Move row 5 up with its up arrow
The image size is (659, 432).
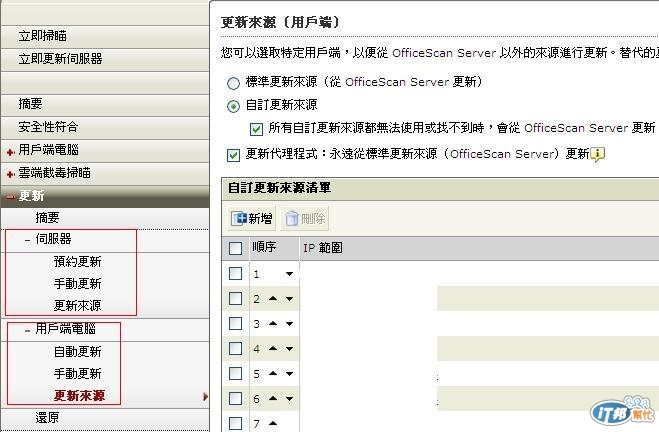coord(273,373)
